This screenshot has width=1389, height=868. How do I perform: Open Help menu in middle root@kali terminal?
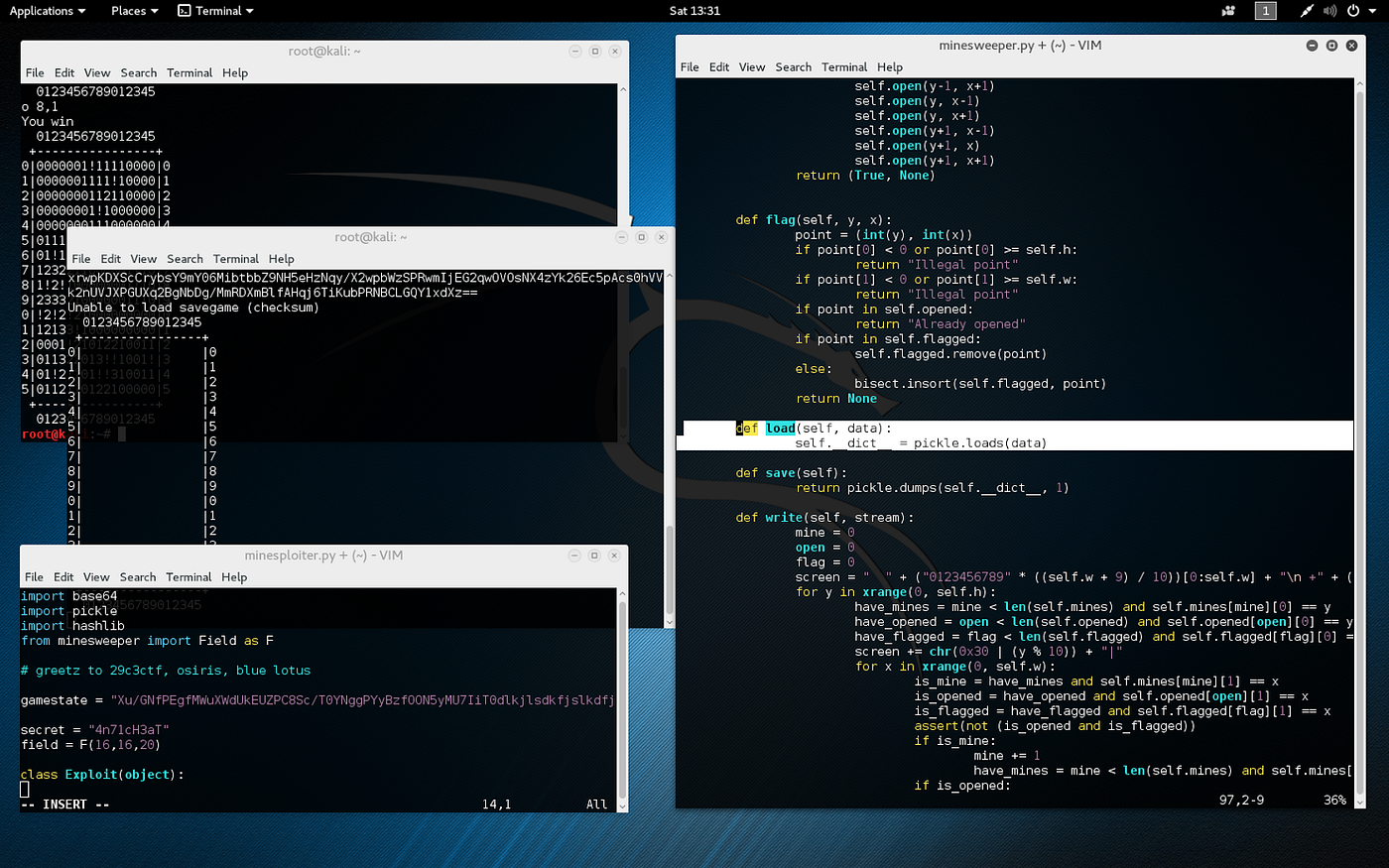tap(282, 259)
